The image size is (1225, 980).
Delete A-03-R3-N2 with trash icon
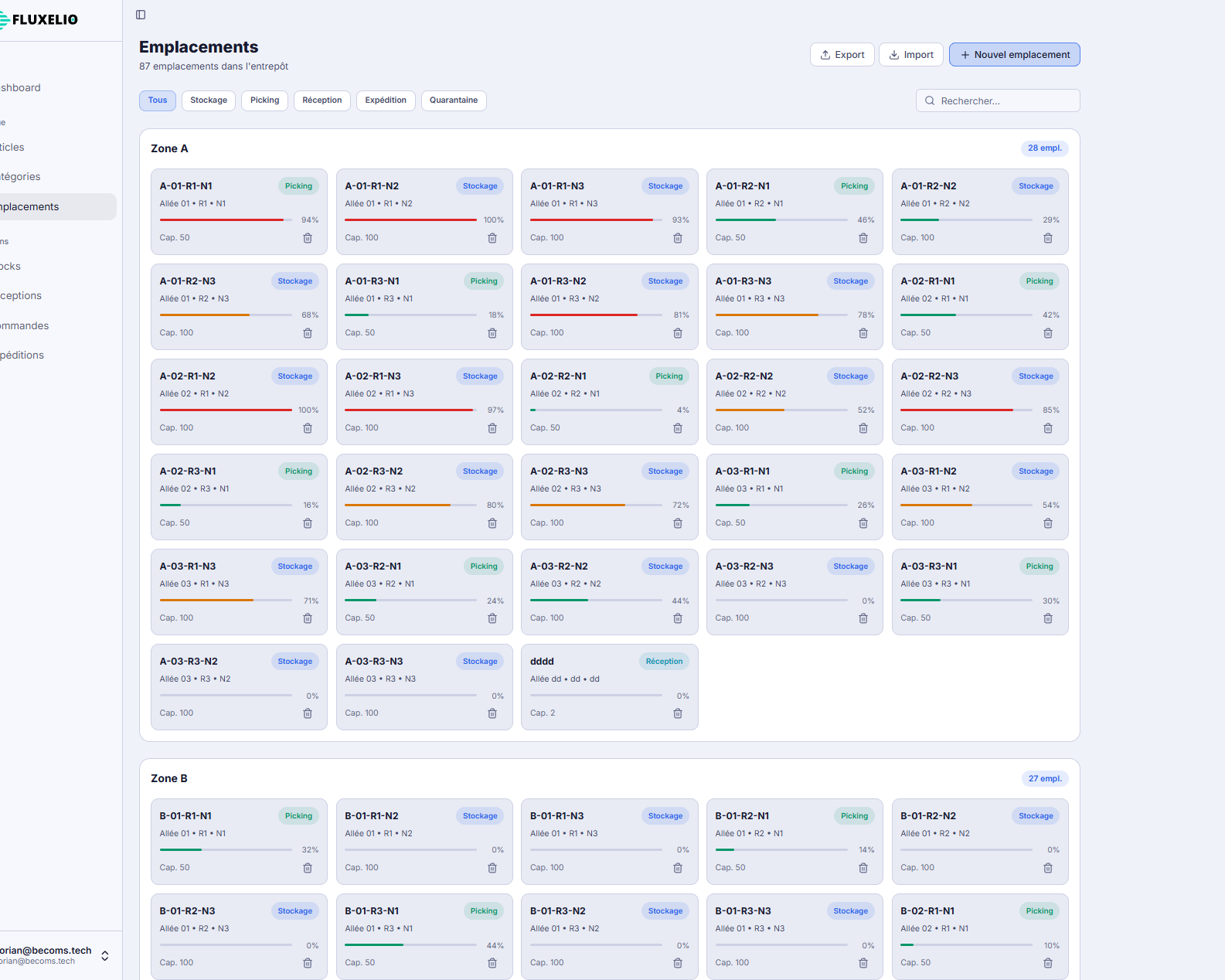pos(308,713)
